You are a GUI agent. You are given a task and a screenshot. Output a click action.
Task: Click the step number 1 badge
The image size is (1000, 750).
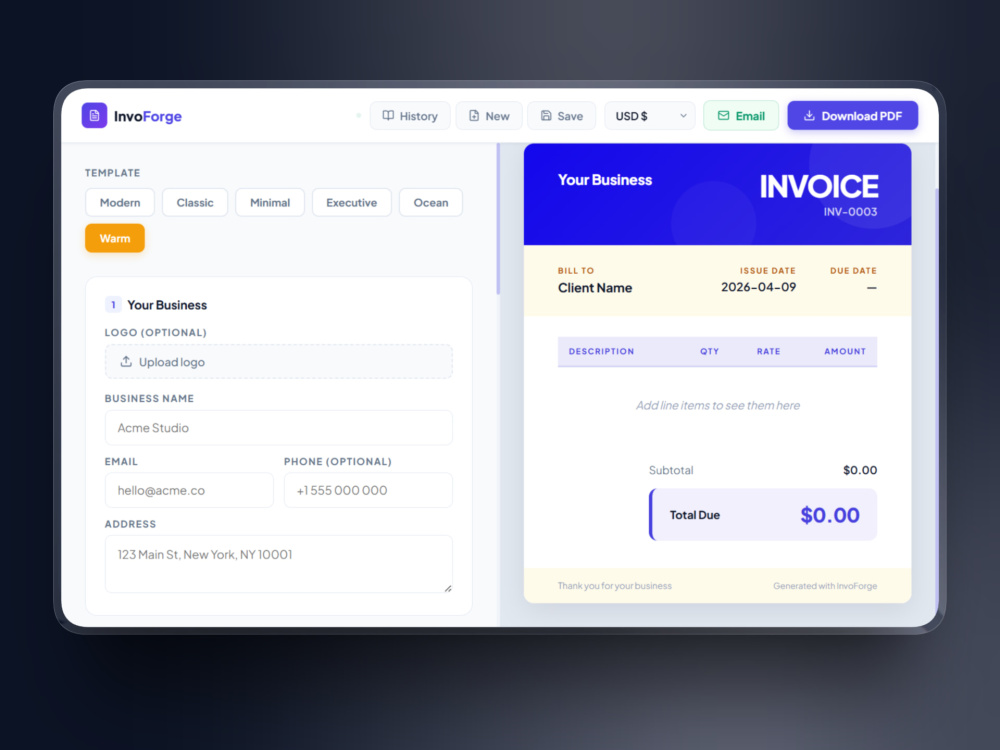point(113,305)
